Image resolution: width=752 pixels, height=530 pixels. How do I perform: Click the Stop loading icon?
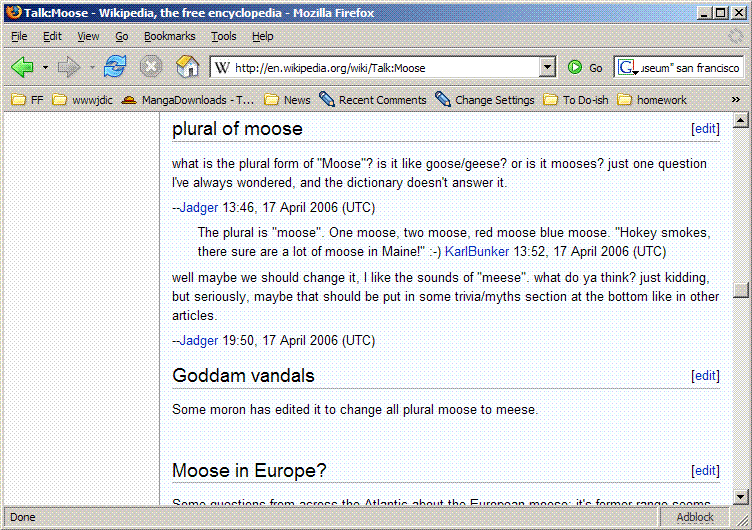tap(151, 67)
